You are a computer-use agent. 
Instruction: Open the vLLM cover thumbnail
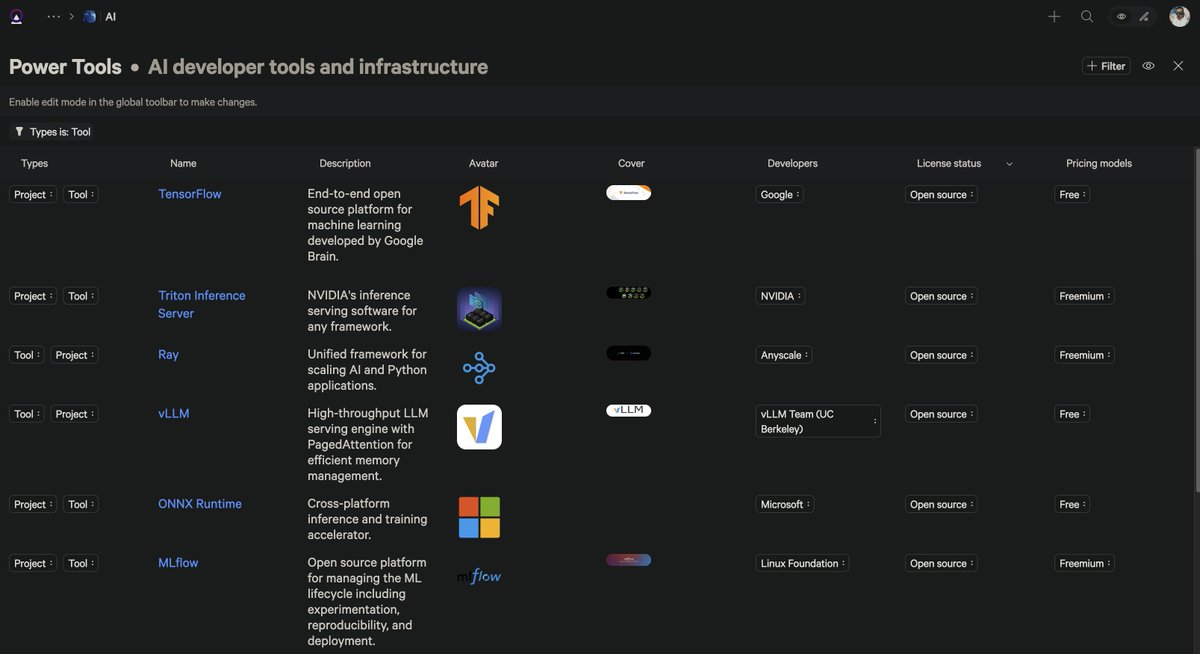click(x=628, y=410)
